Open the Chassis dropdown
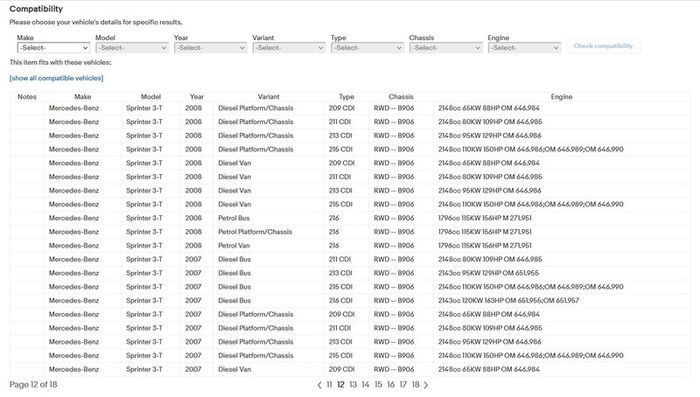700x397 pixels. 446,48
